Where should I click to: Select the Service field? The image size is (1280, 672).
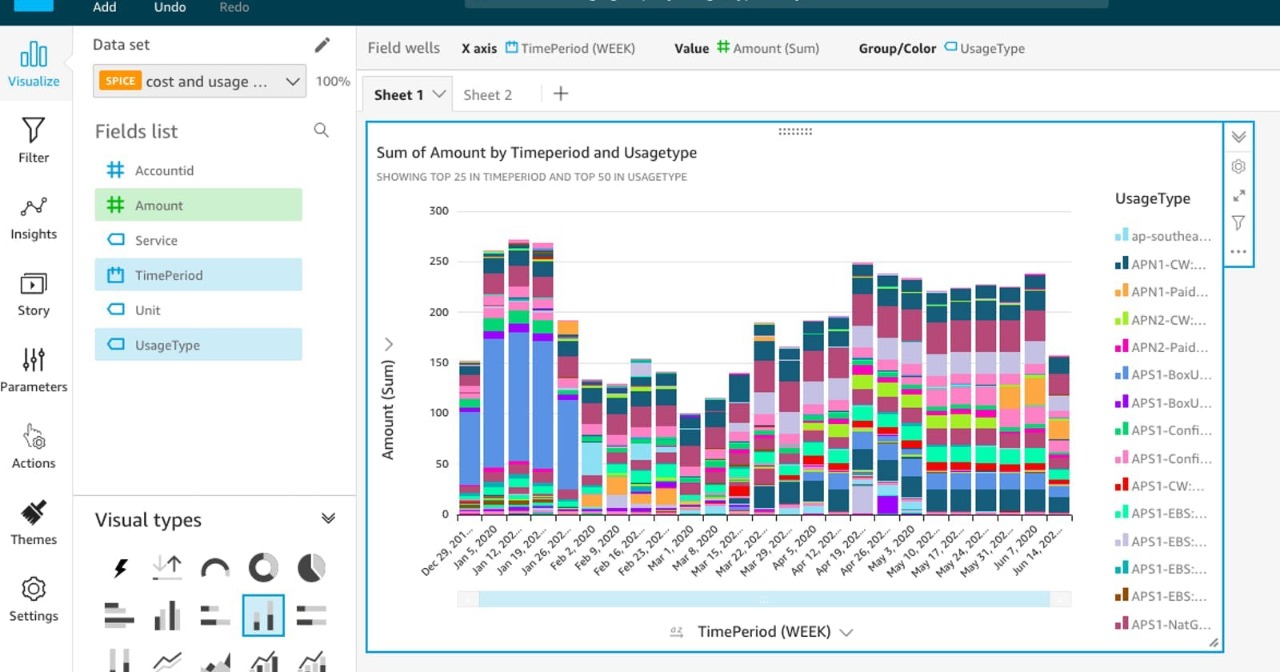(198, 241)
